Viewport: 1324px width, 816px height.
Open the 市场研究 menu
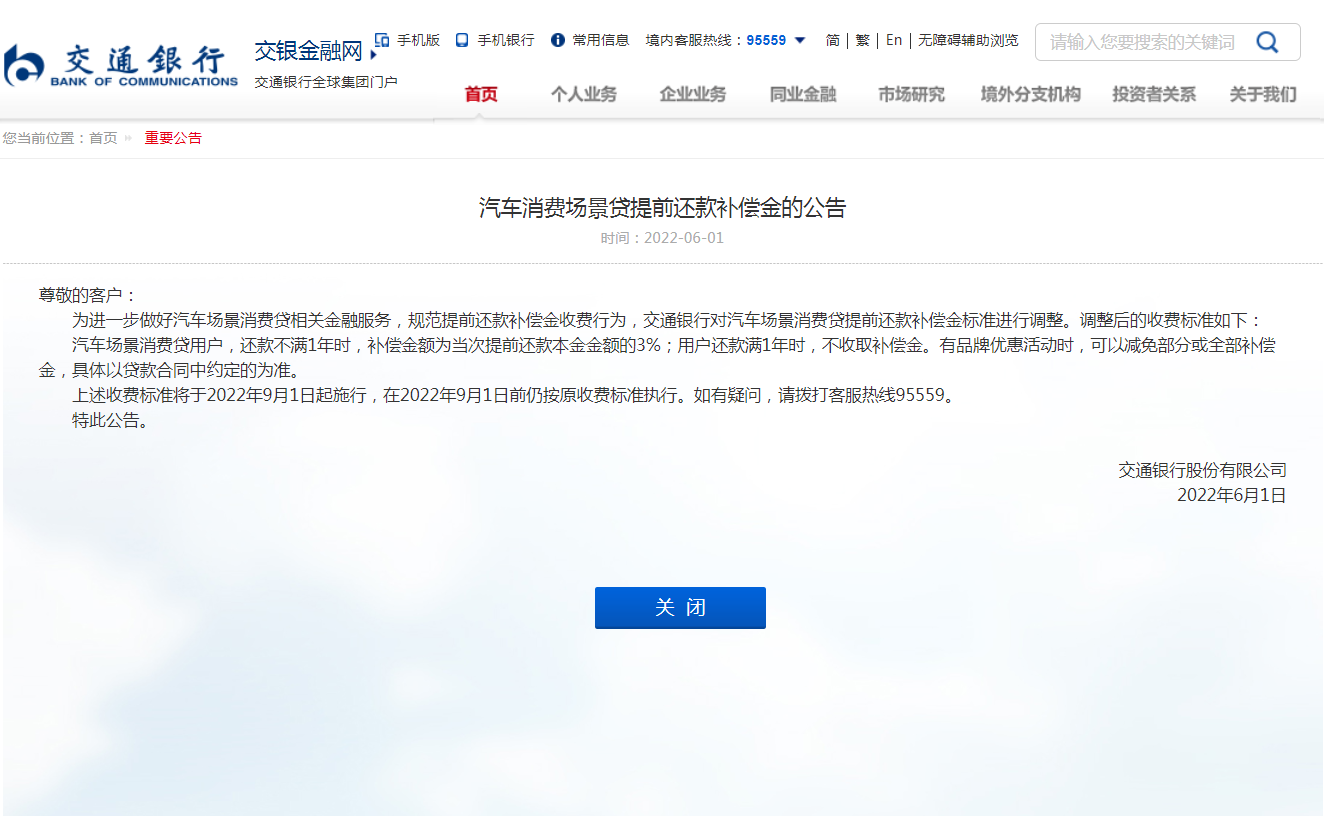tap(911, 94)
